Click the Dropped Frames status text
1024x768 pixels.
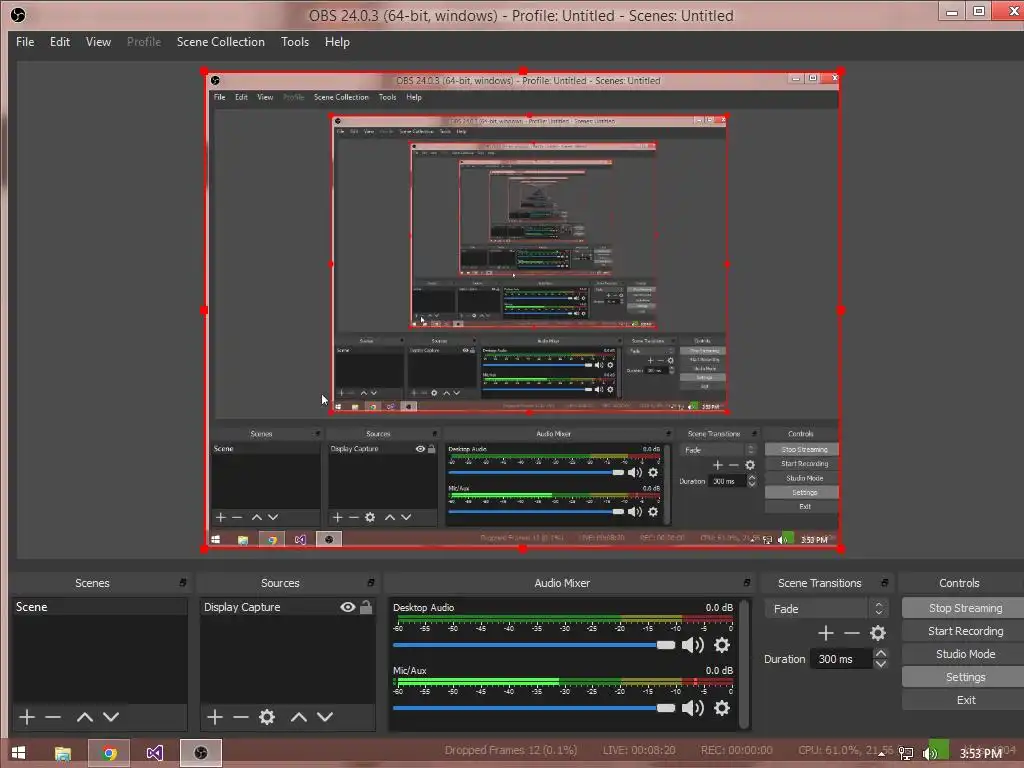[511, 750]
